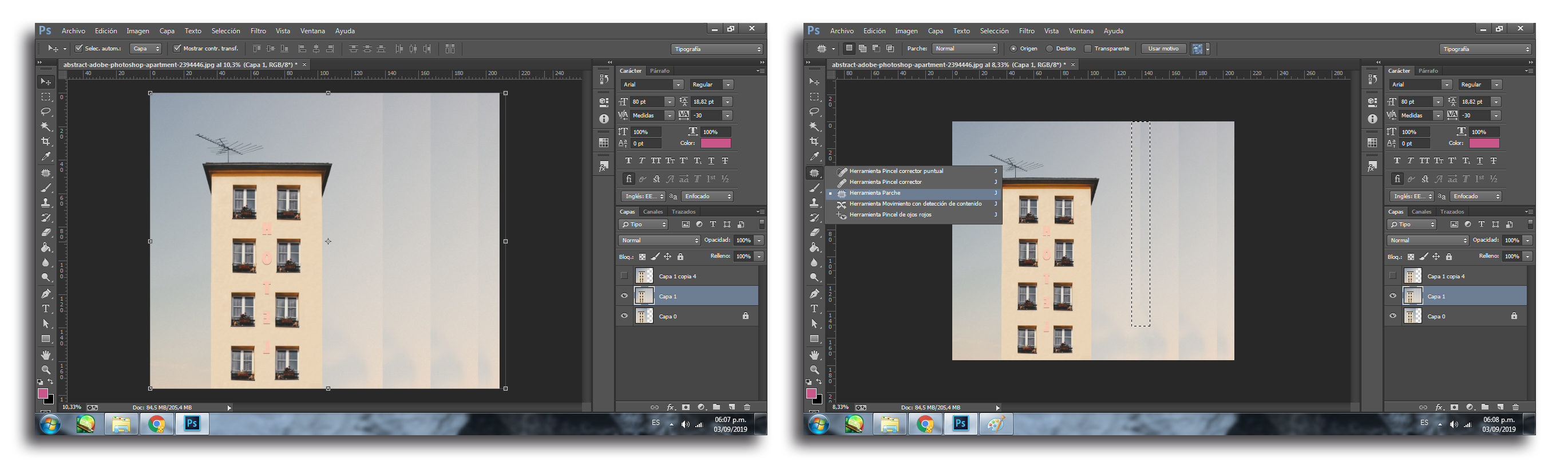1568x465 pixels.
Task: Click the trash icon in left Layers panel
Action: [x=747, y=407]
